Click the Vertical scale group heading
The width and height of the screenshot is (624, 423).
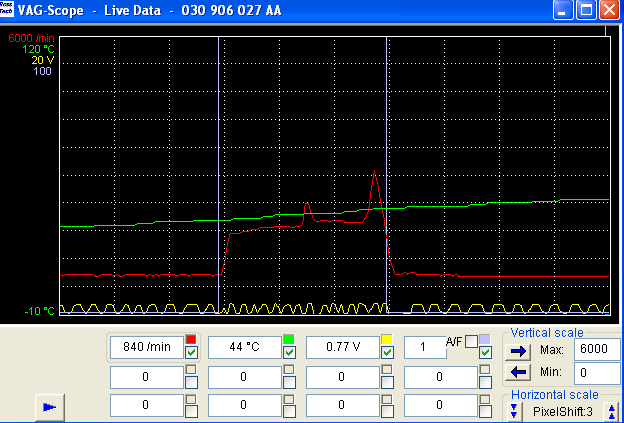point(547,333)
